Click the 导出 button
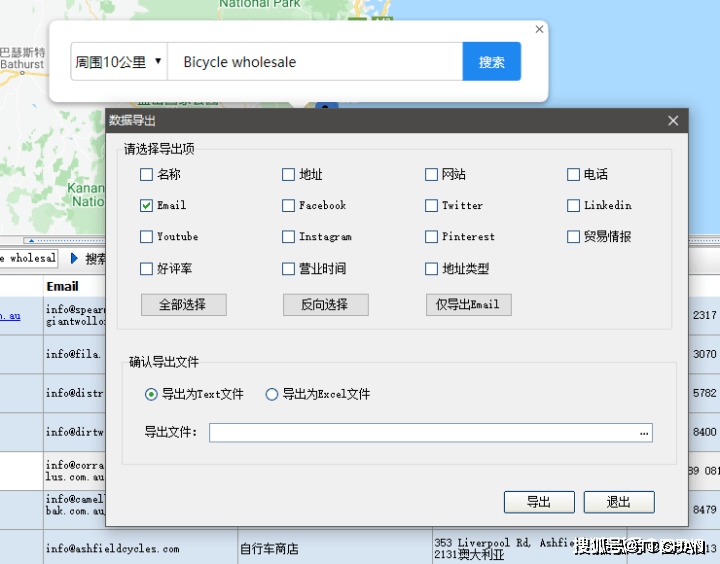Viewport: 720px width, 564px height. [539, 502]
